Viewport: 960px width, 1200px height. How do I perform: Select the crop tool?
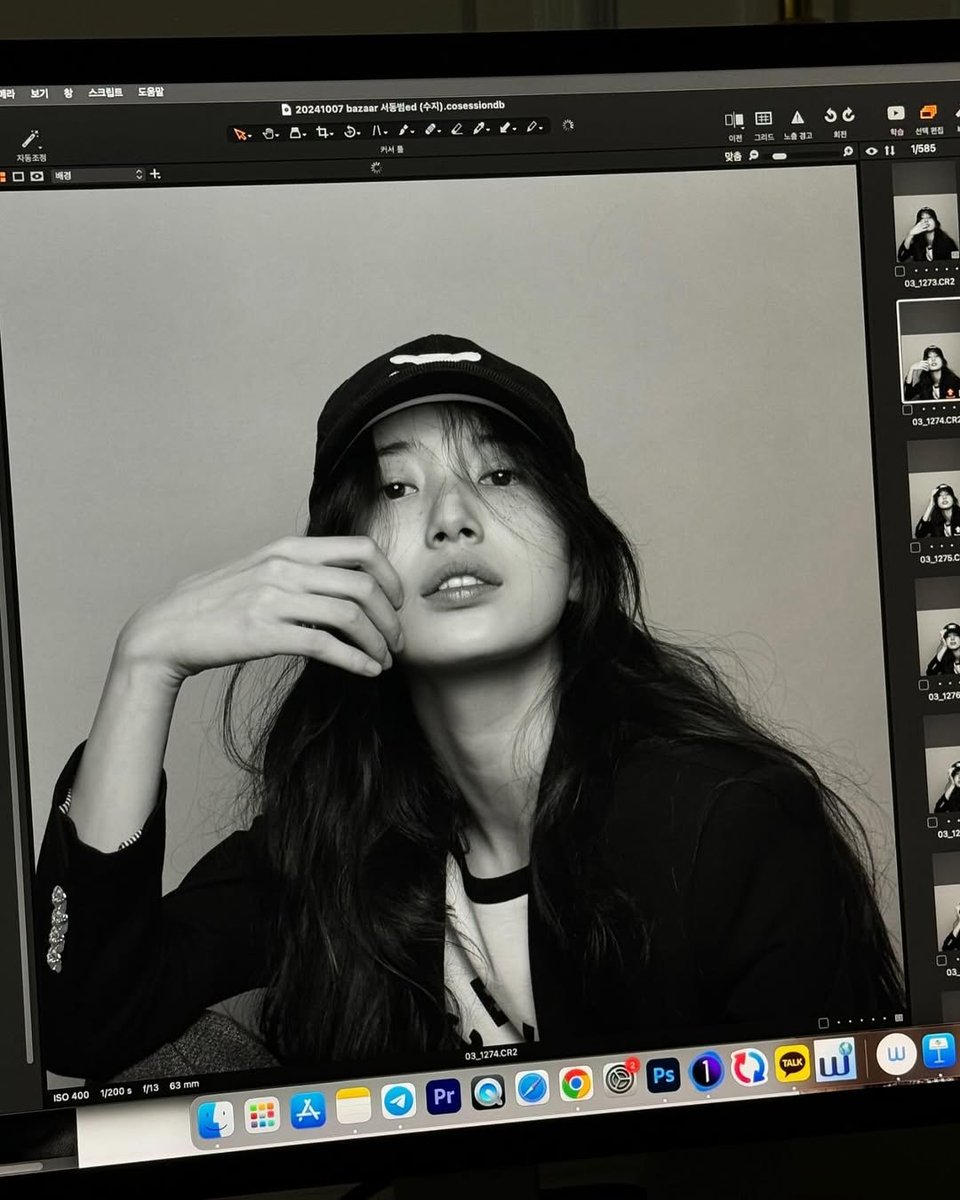point(324,131)
